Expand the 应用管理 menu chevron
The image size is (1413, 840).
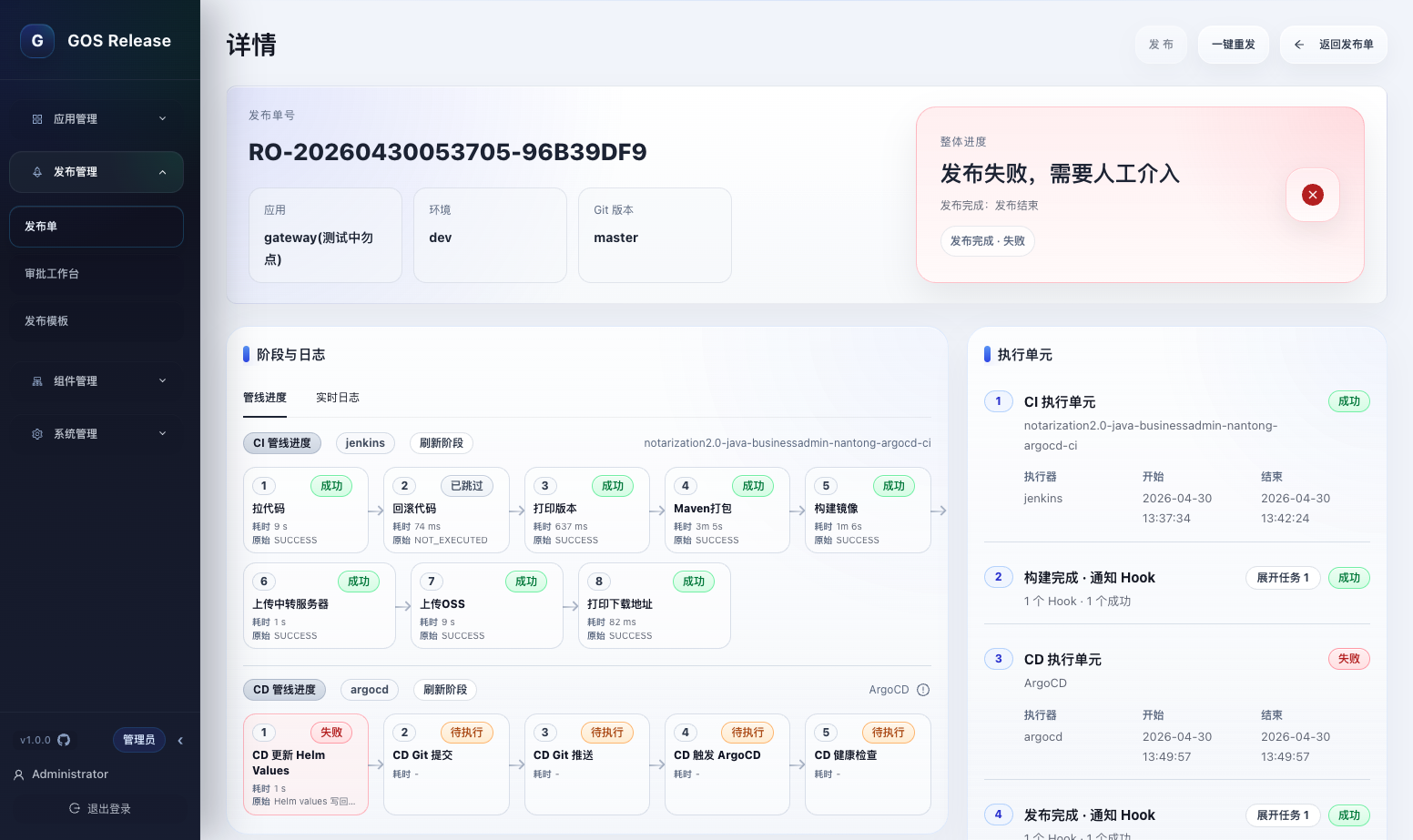coord(163,118)
